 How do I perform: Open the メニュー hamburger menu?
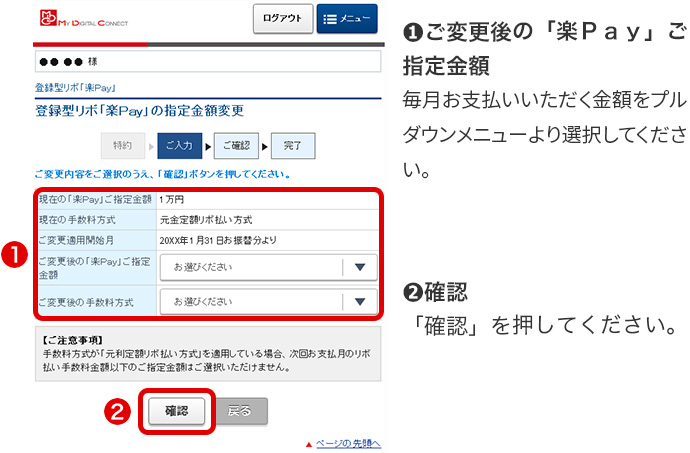tap(349, 19)
